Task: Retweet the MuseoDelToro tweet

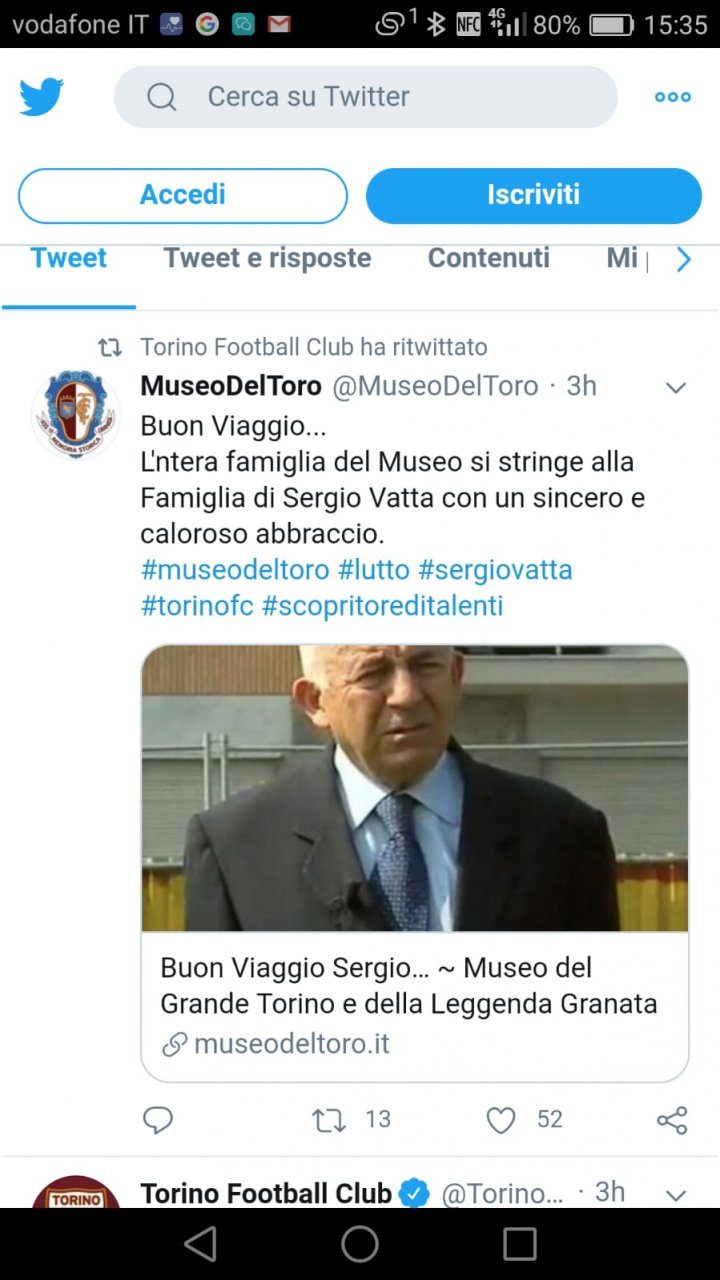Action: tap(328, 1120)
